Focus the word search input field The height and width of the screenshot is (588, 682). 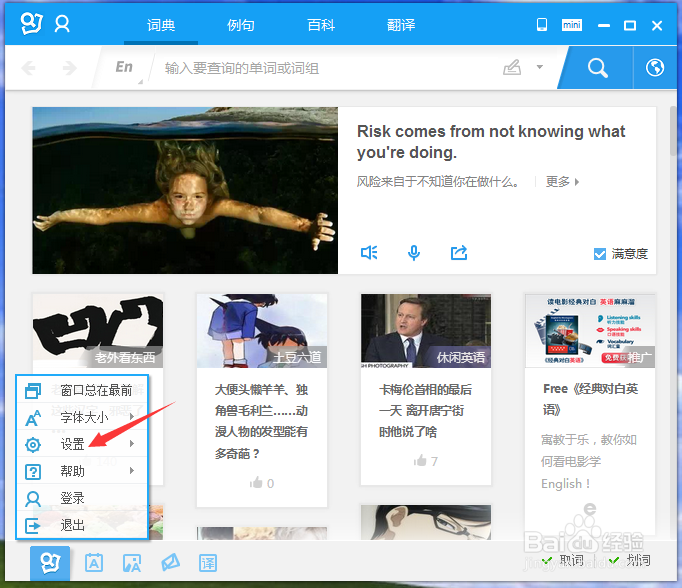tap(322, 68)
